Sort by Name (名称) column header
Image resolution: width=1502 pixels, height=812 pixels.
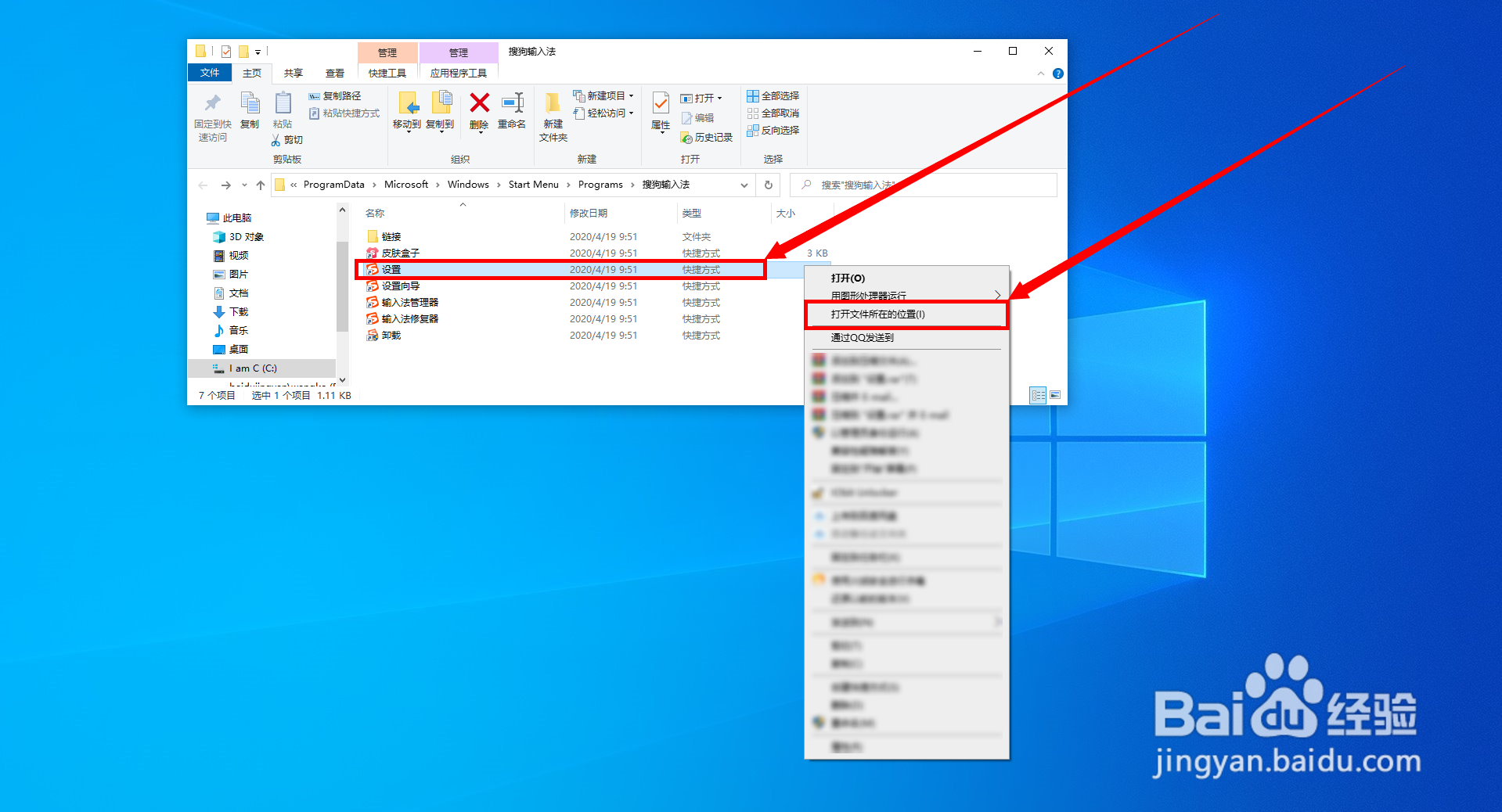(462, 213)
